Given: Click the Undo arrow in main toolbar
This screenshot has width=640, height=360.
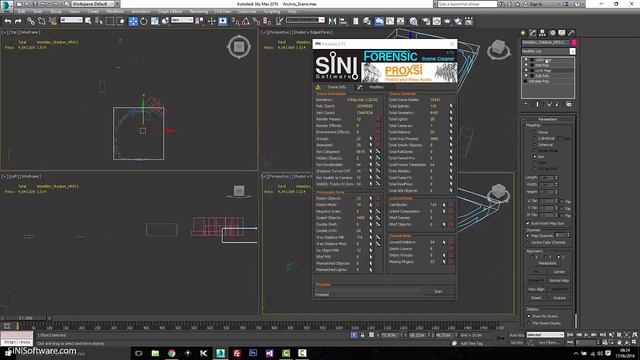Looking at the screenshot, I should (8, 21).
